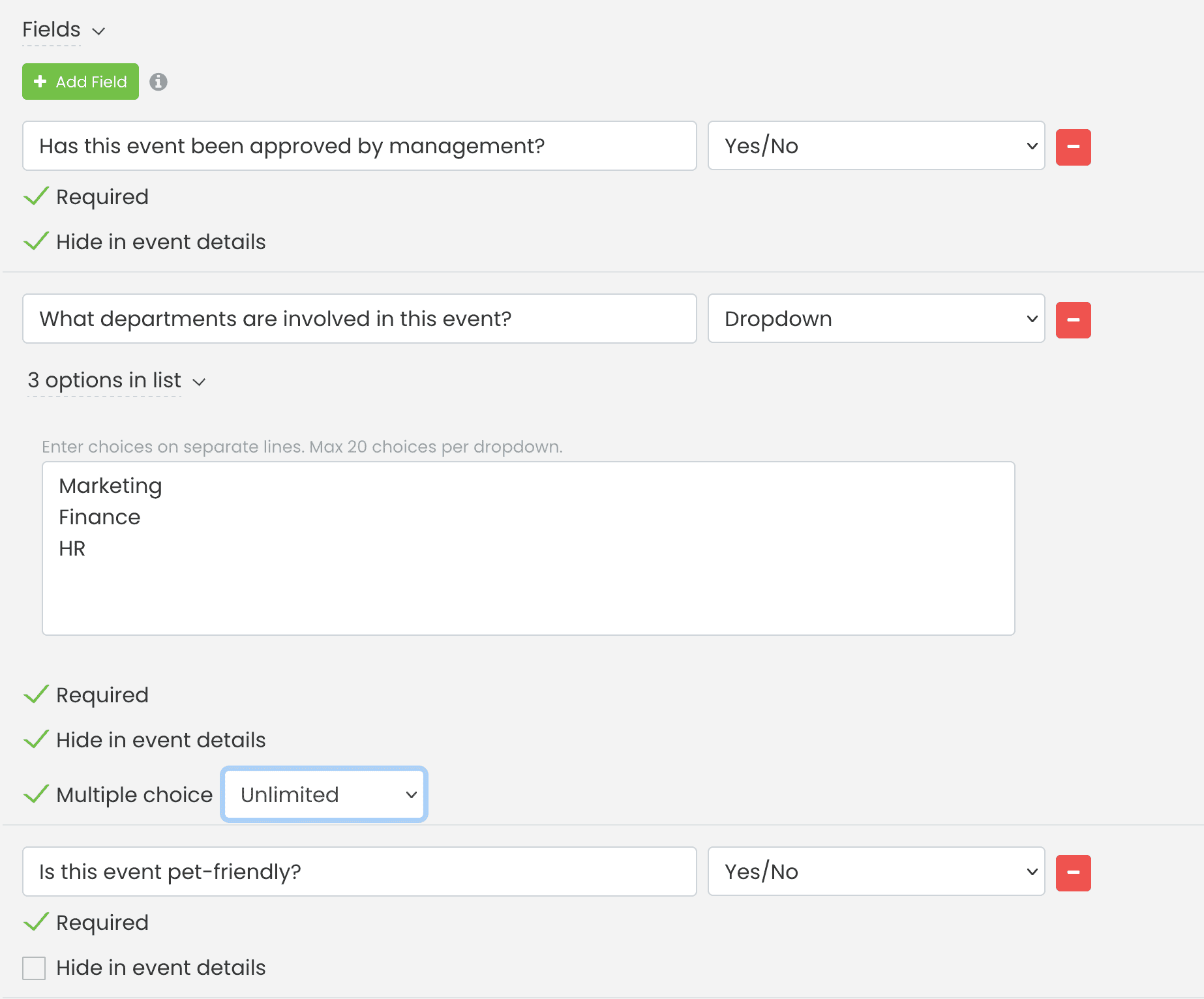The height and width of the screenshot is (999, 1204).
Task: Click the Required label under pet-friendly question
Action: tap(102, 922)
